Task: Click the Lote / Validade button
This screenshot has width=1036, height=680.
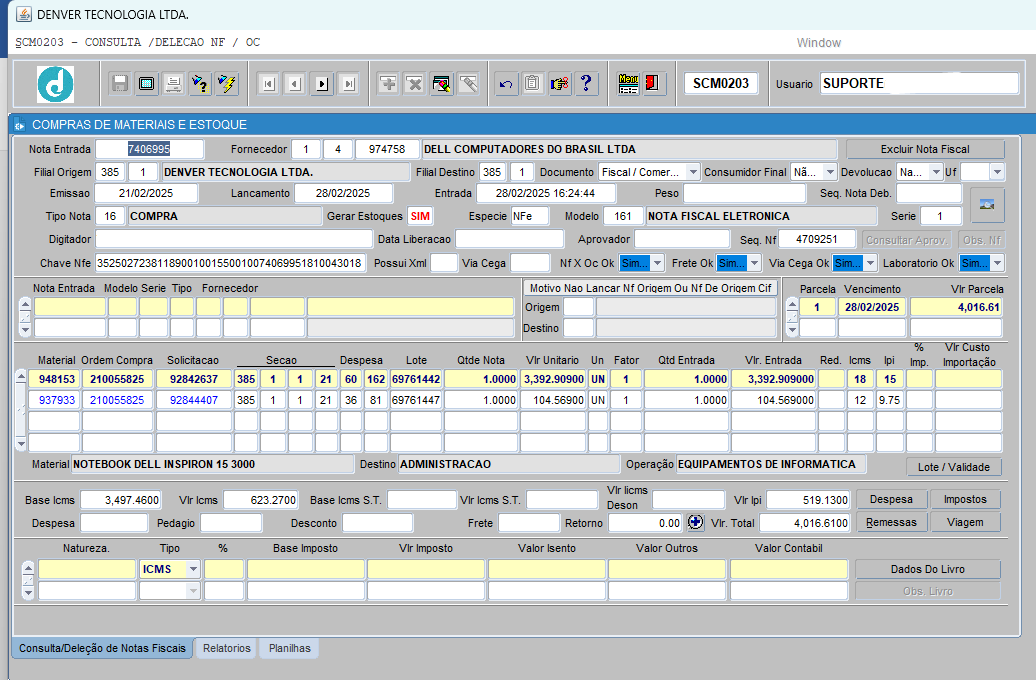Action: click(953, 467)
